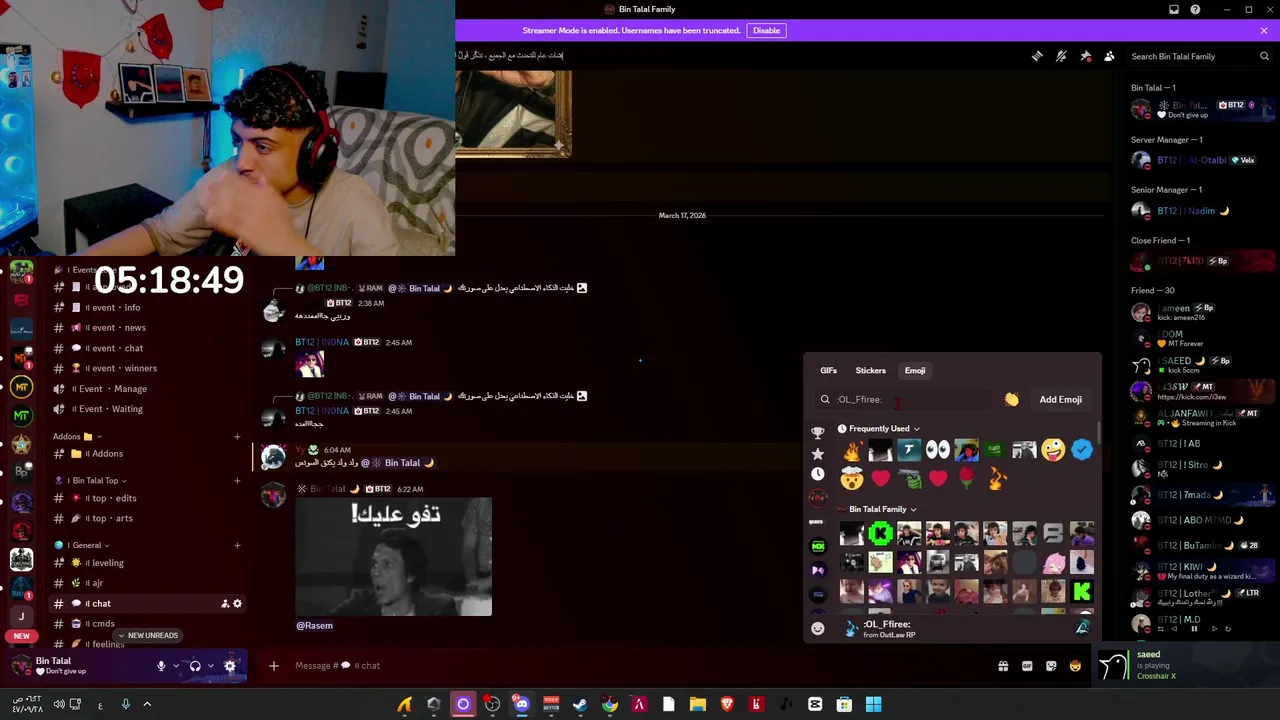Click the Message chat input box
1280x720 pixels.
pyautogui.click(x=640, y=666)
